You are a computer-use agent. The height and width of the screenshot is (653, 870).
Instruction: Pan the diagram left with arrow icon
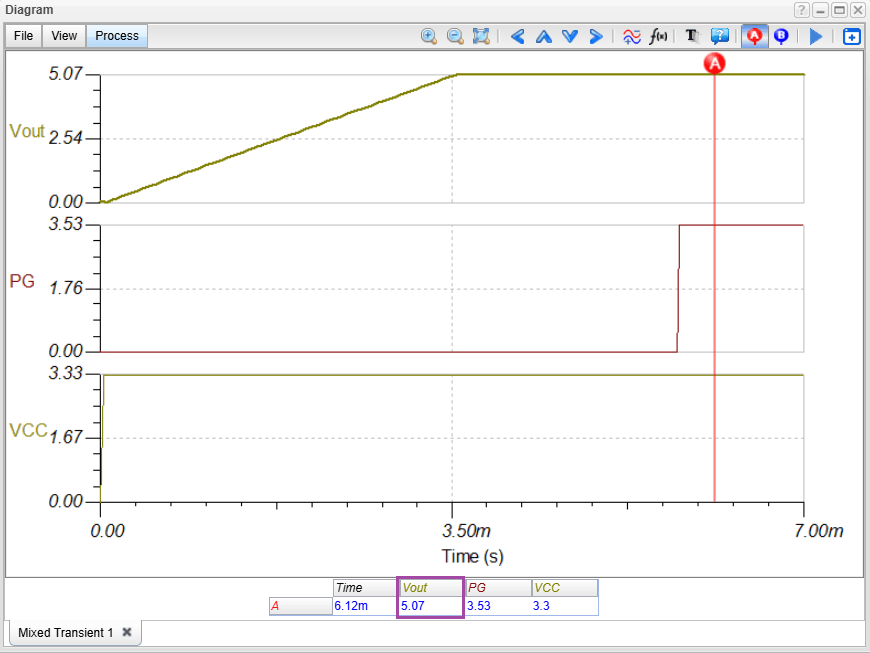pos(518,36)
